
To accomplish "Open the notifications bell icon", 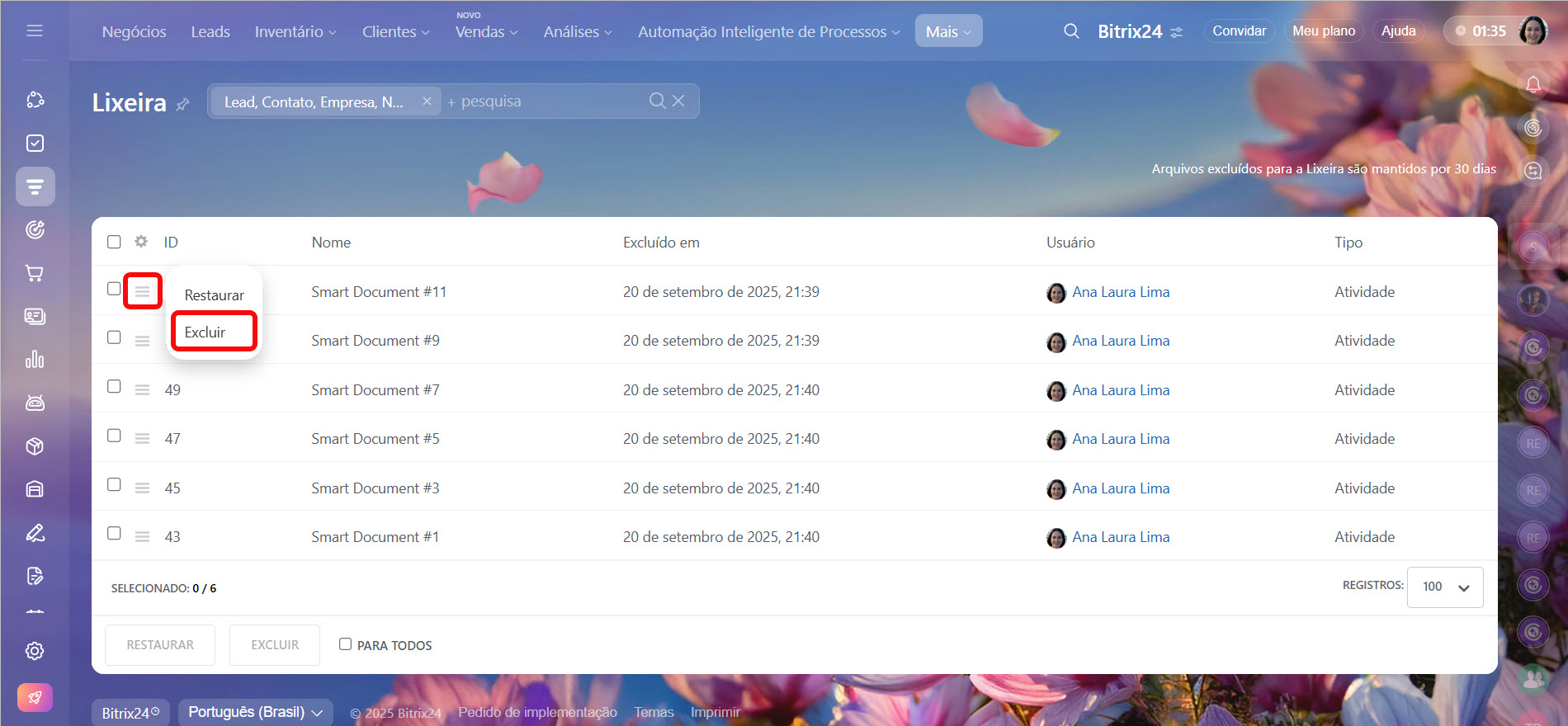I will (1533, 84).
